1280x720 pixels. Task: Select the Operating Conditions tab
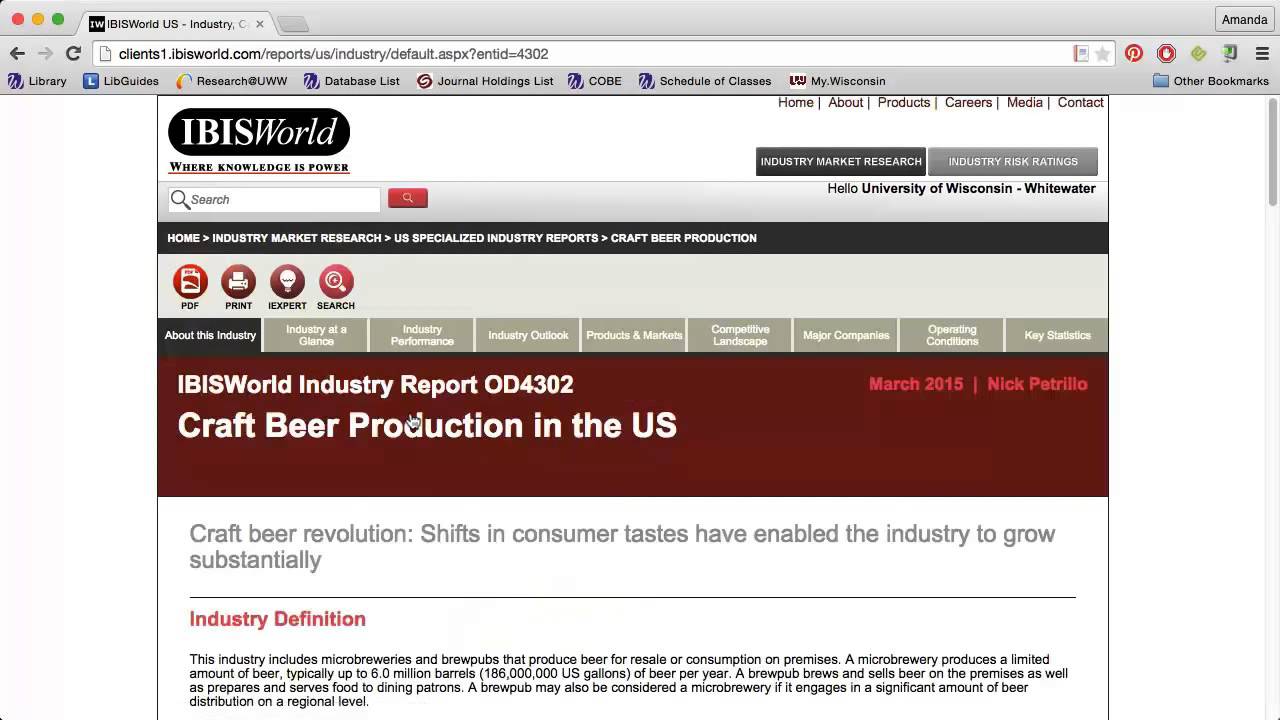[952, 335]
